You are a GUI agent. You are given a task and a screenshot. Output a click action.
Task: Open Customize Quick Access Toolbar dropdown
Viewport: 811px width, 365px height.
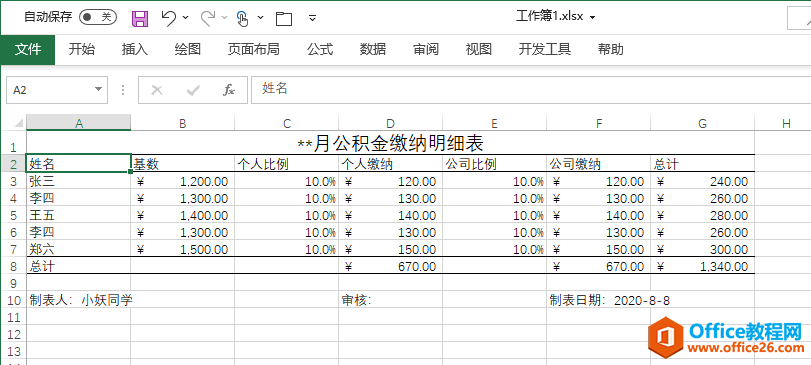tap(312, 19)
